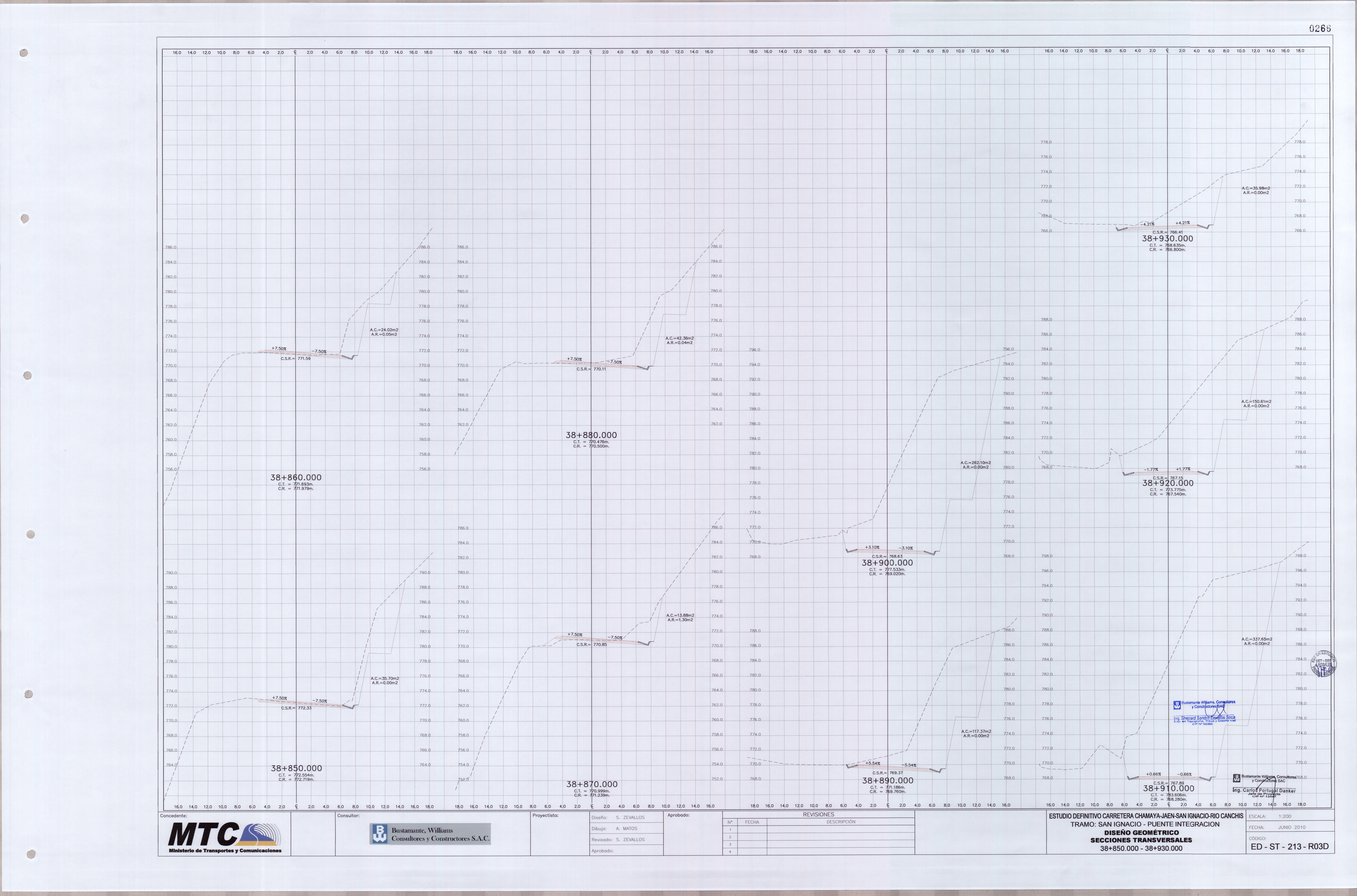Screen dimensions: 1357x896
Task: Select station label 38+890.000
Action: 888,781
